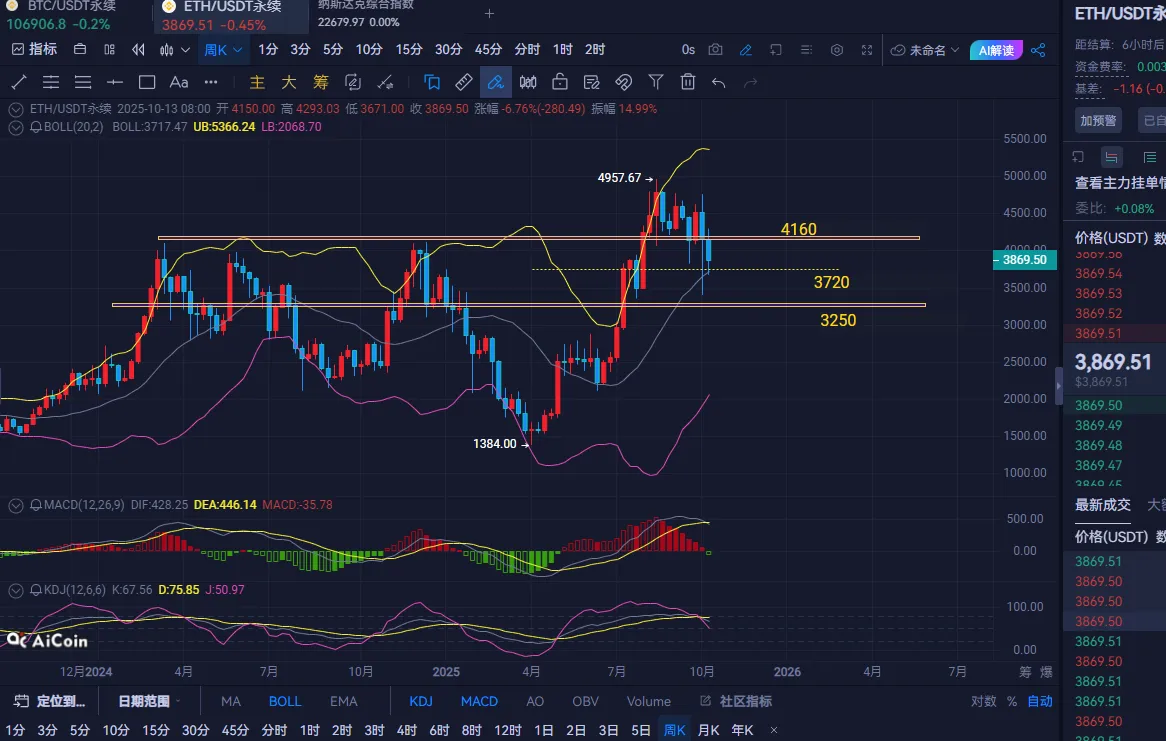
Task: Open the 周K timeframe dropdown
Action: (x=224, y=49)
